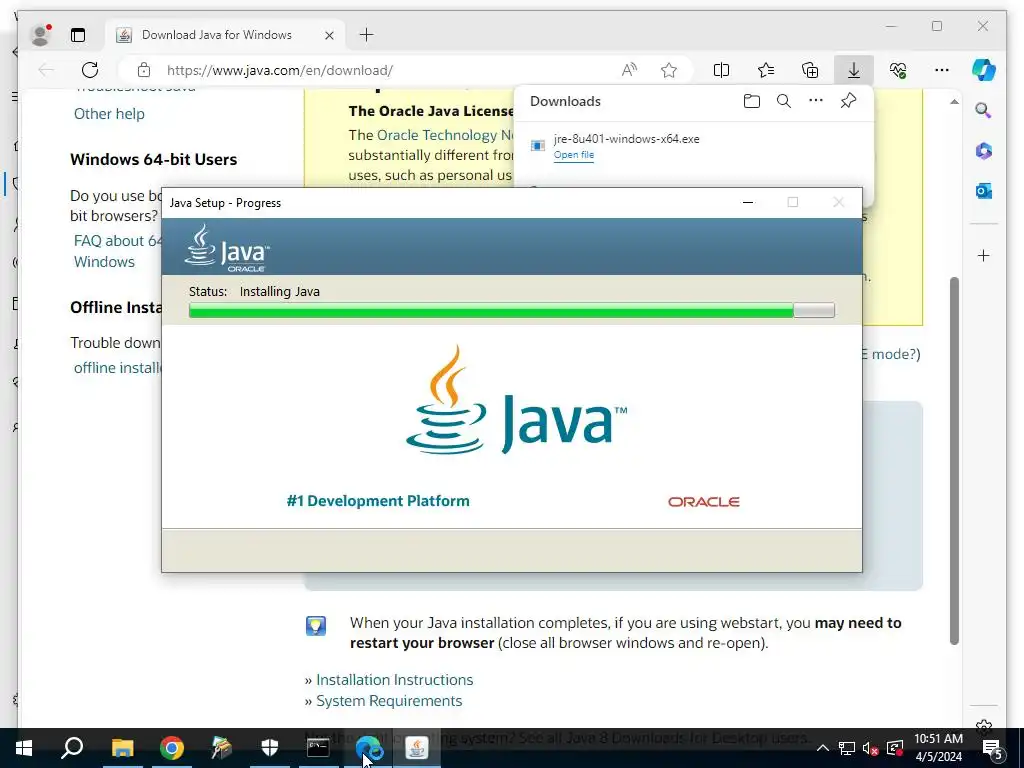Open the Outlook sidebar icon
This screenshot has height=768, width=1024.
click(984, 191)
